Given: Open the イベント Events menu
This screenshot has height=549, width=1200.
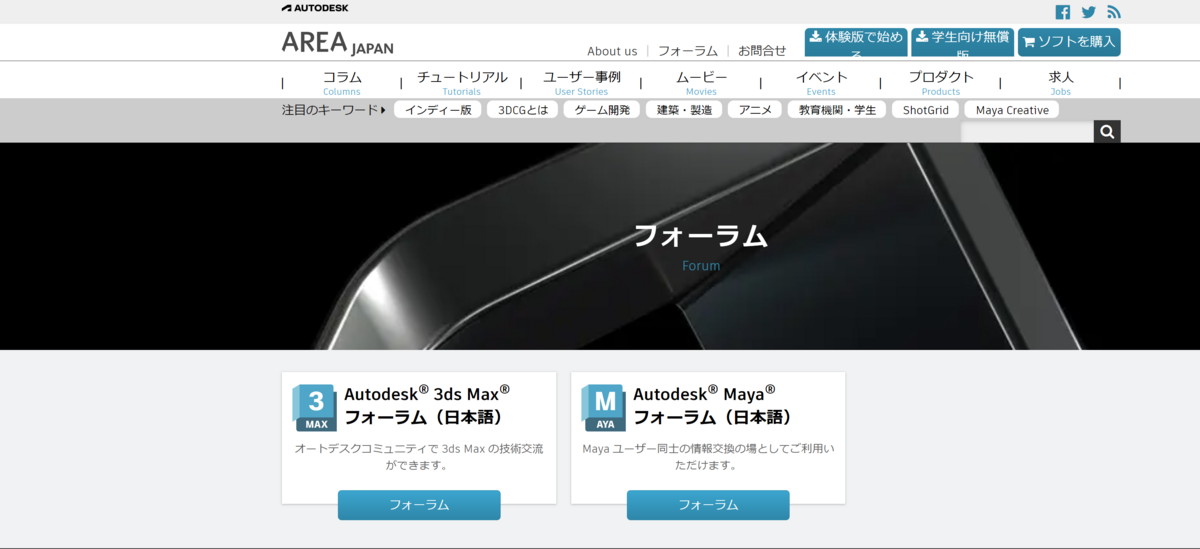Looking at the screenshot, I should [821, 82].
